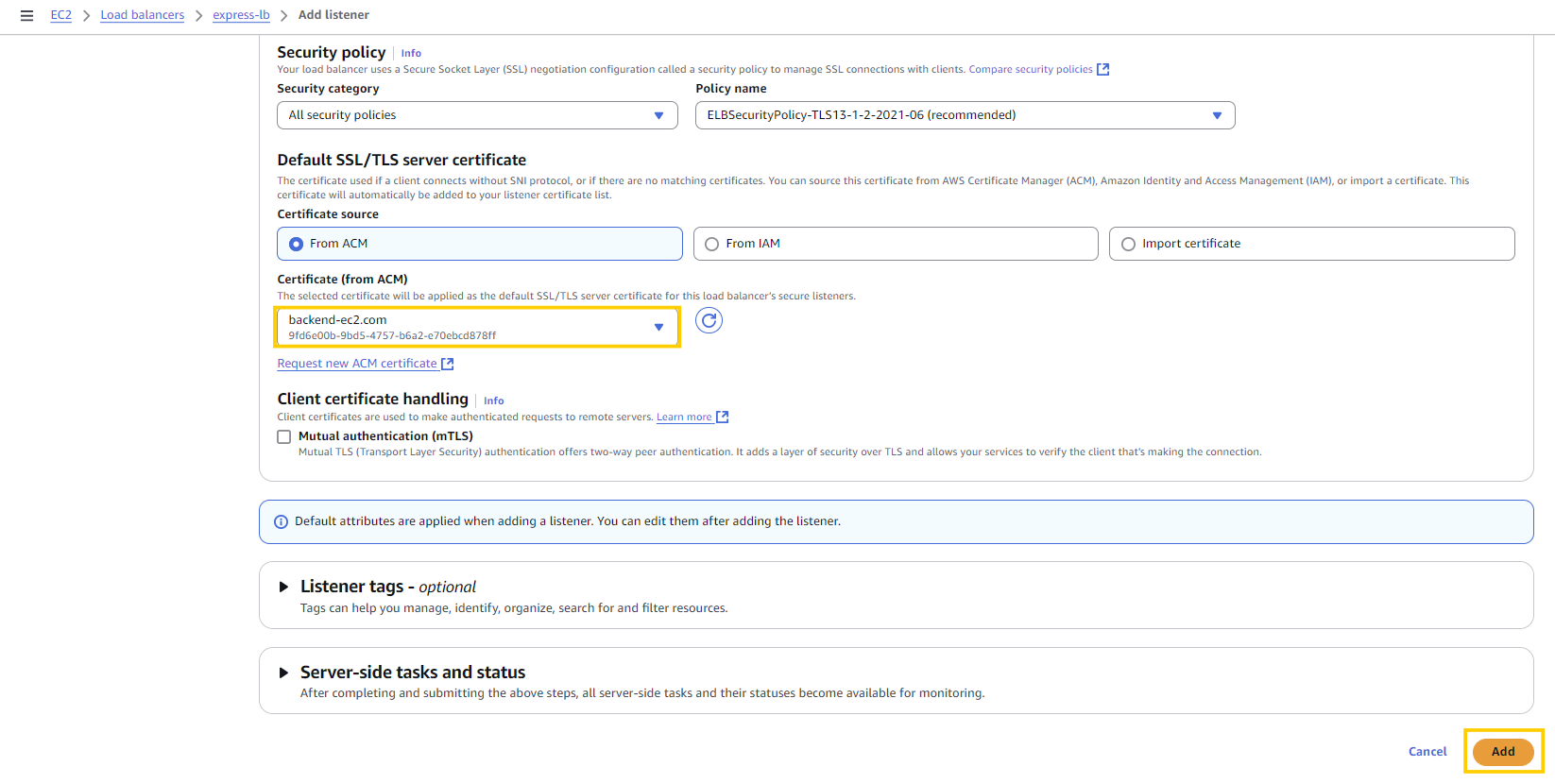Open the express-lb breadcrumb link
Screen dimensions: 1555x784
pyautogui.click(x=241, y=15)
